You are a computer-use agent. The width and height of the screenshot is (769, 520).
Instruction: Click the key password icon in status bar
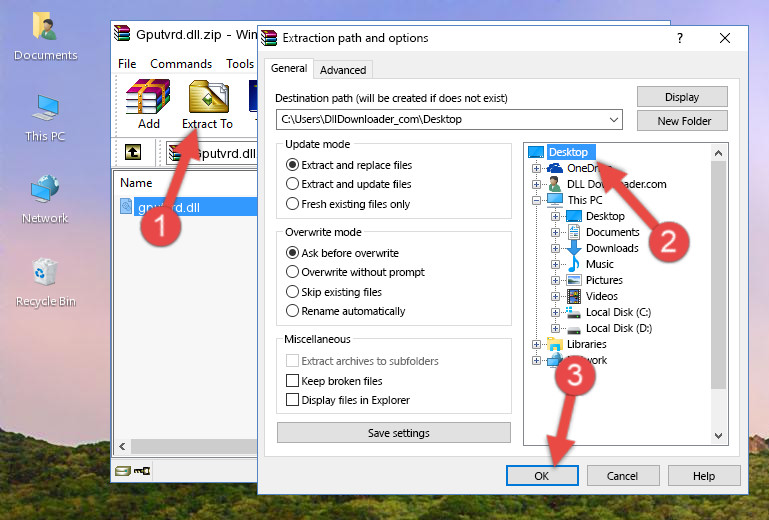pyautogui.click(x=142, y=471)
